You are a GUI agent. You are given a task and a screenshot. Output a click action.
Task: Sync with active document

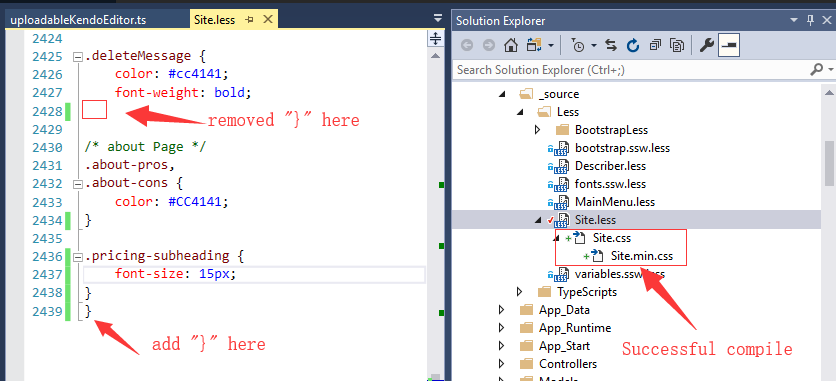611,46
